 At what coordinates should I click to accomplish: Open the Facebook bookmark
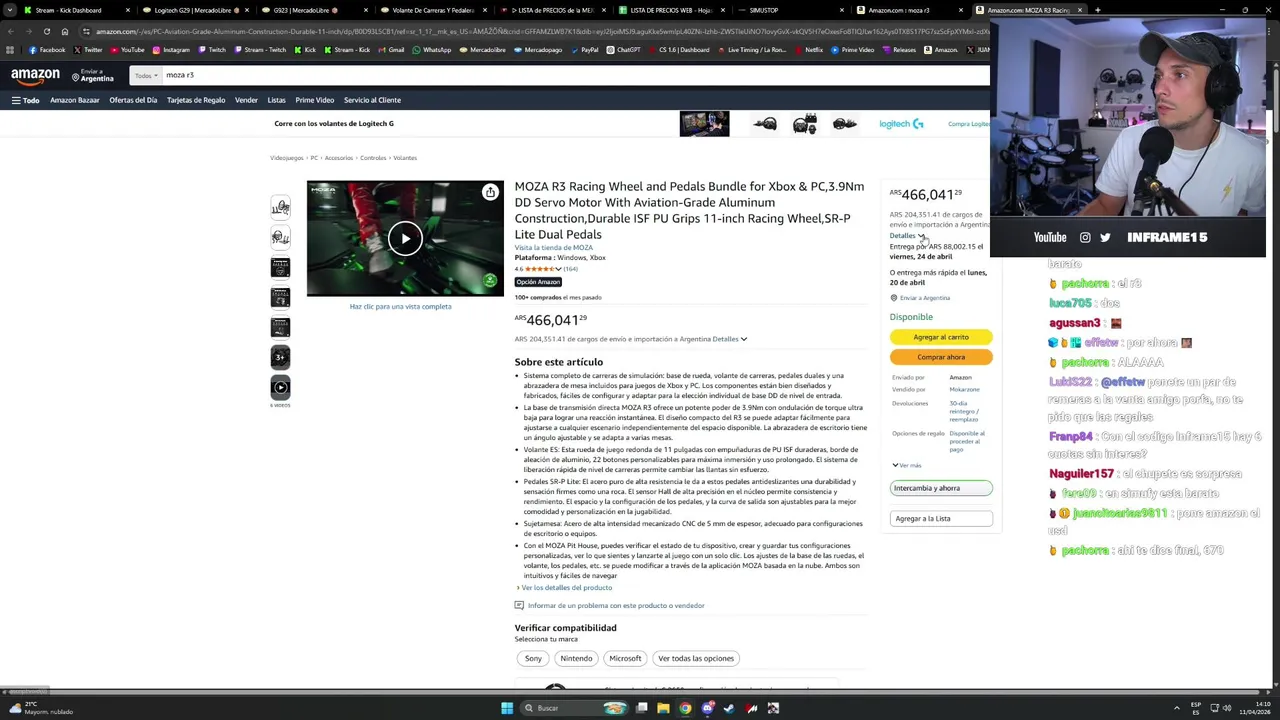click(x=47, y=50)
